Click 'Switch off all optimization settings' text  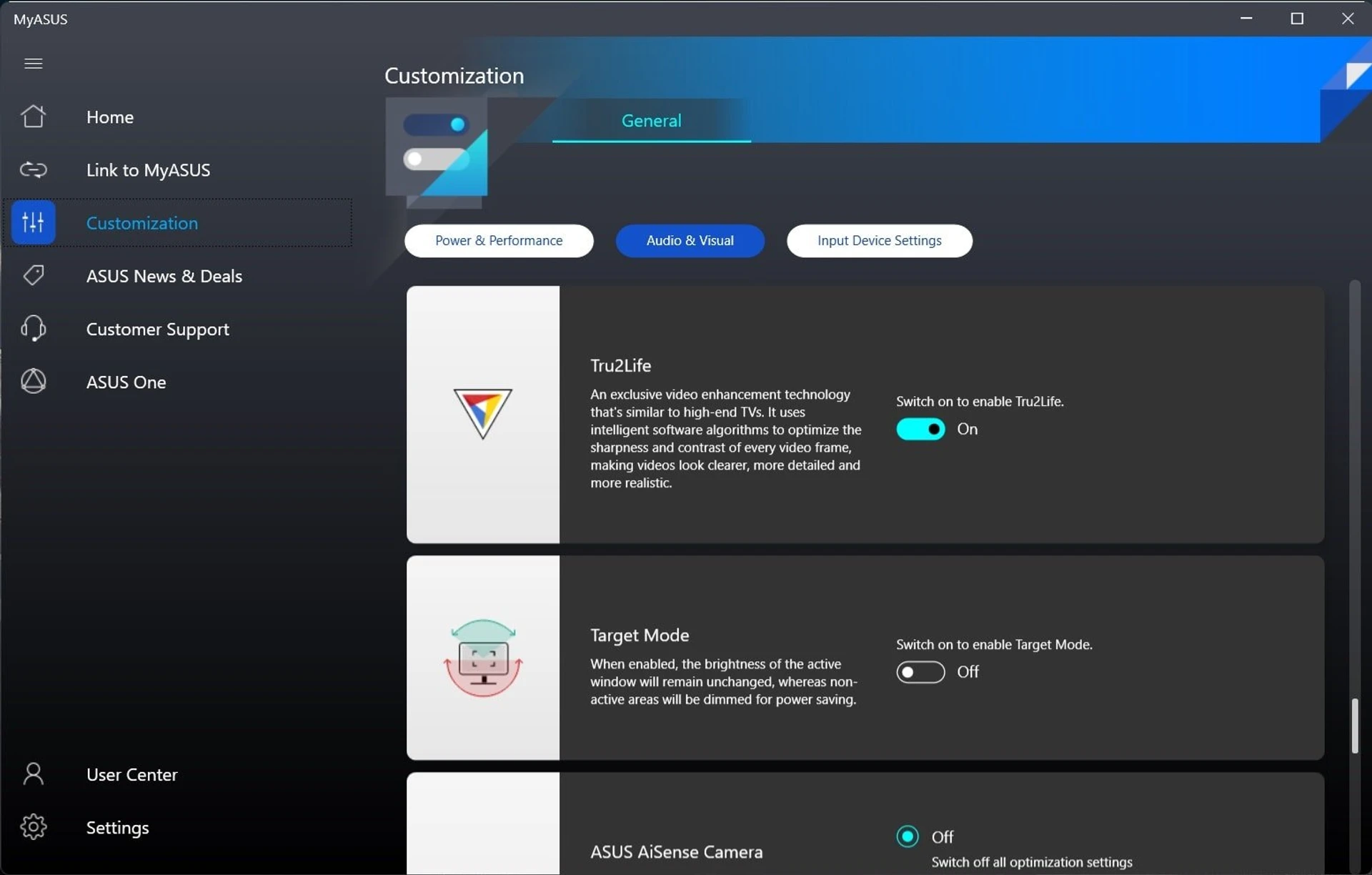(x=1031, y=862)
